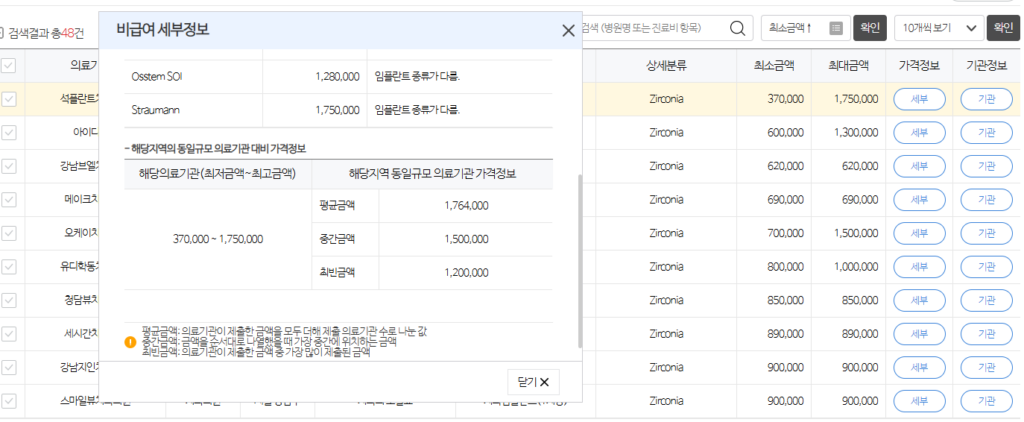Click the Osstem SOI cell in dialog
Screen dimensions: 1024x422
coord(193,76)
